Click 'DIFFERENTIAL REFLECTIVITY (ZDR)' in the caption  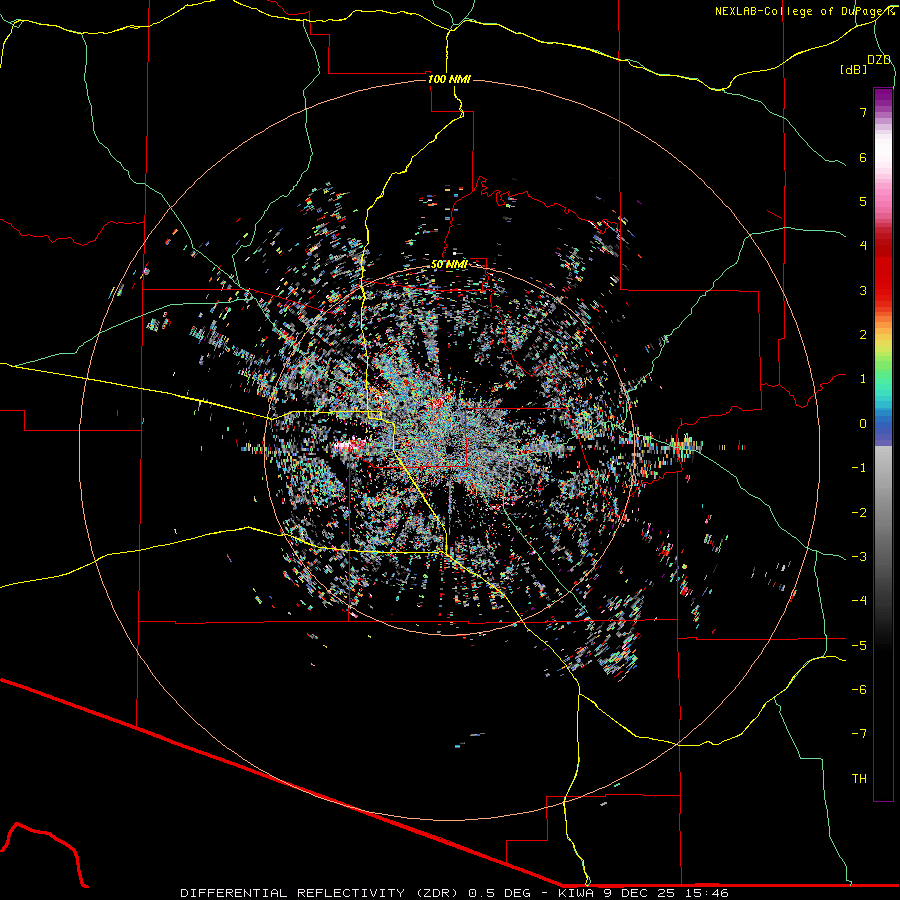(x=318, y=893)
